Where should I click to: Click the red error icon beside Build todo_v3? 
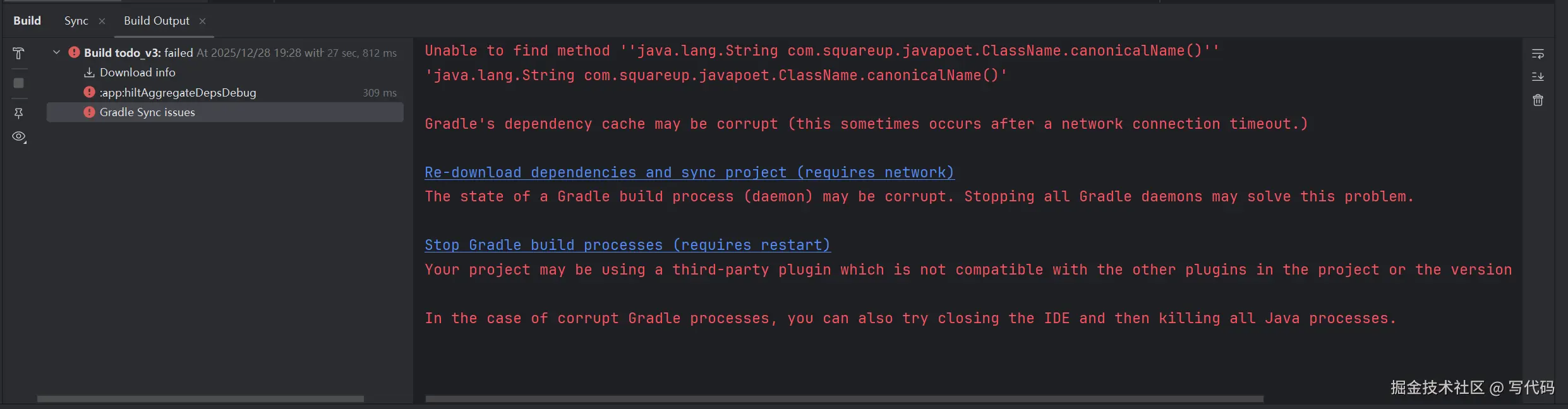coord(74,52)
